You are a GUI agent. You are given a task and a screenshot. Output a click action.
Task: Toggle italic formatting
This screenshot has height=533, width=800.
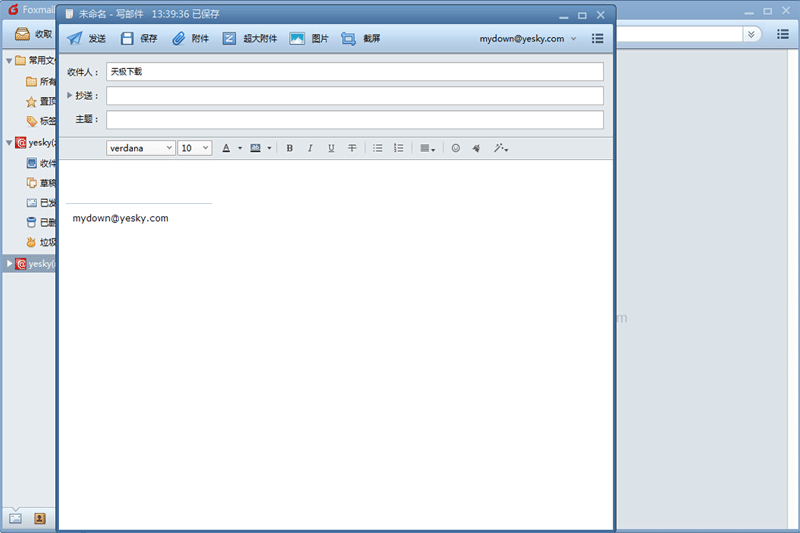pyautogui.click(x=310, y=148)
